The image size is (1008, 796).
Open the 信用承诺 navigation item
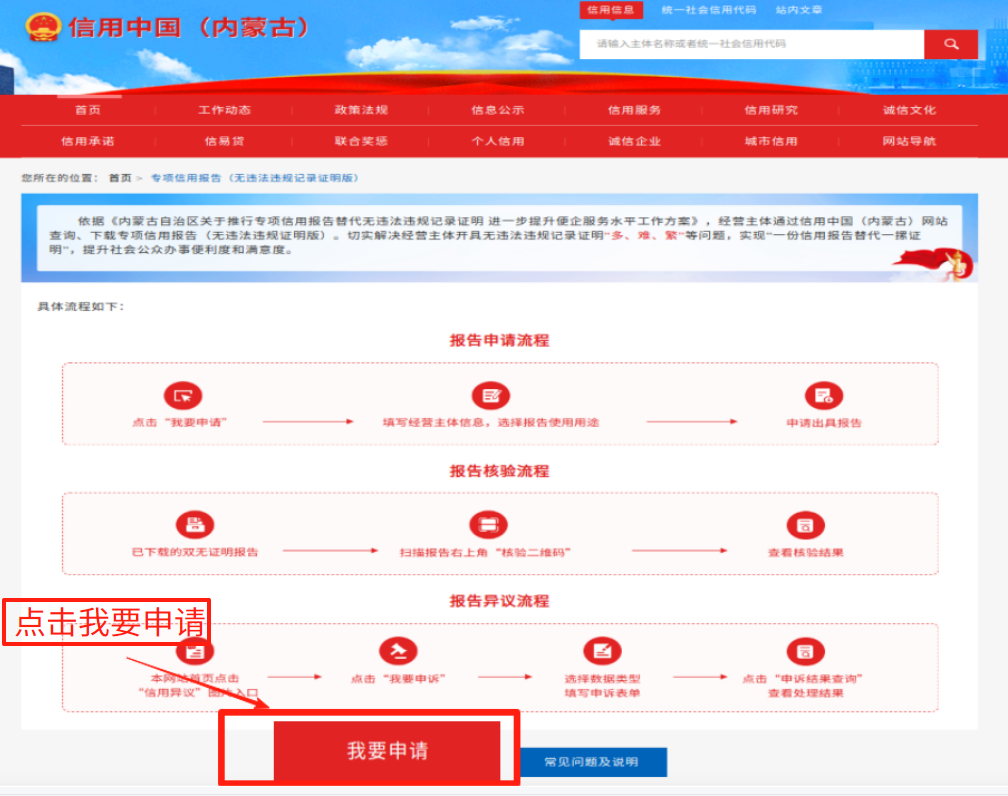coord(88,141)
